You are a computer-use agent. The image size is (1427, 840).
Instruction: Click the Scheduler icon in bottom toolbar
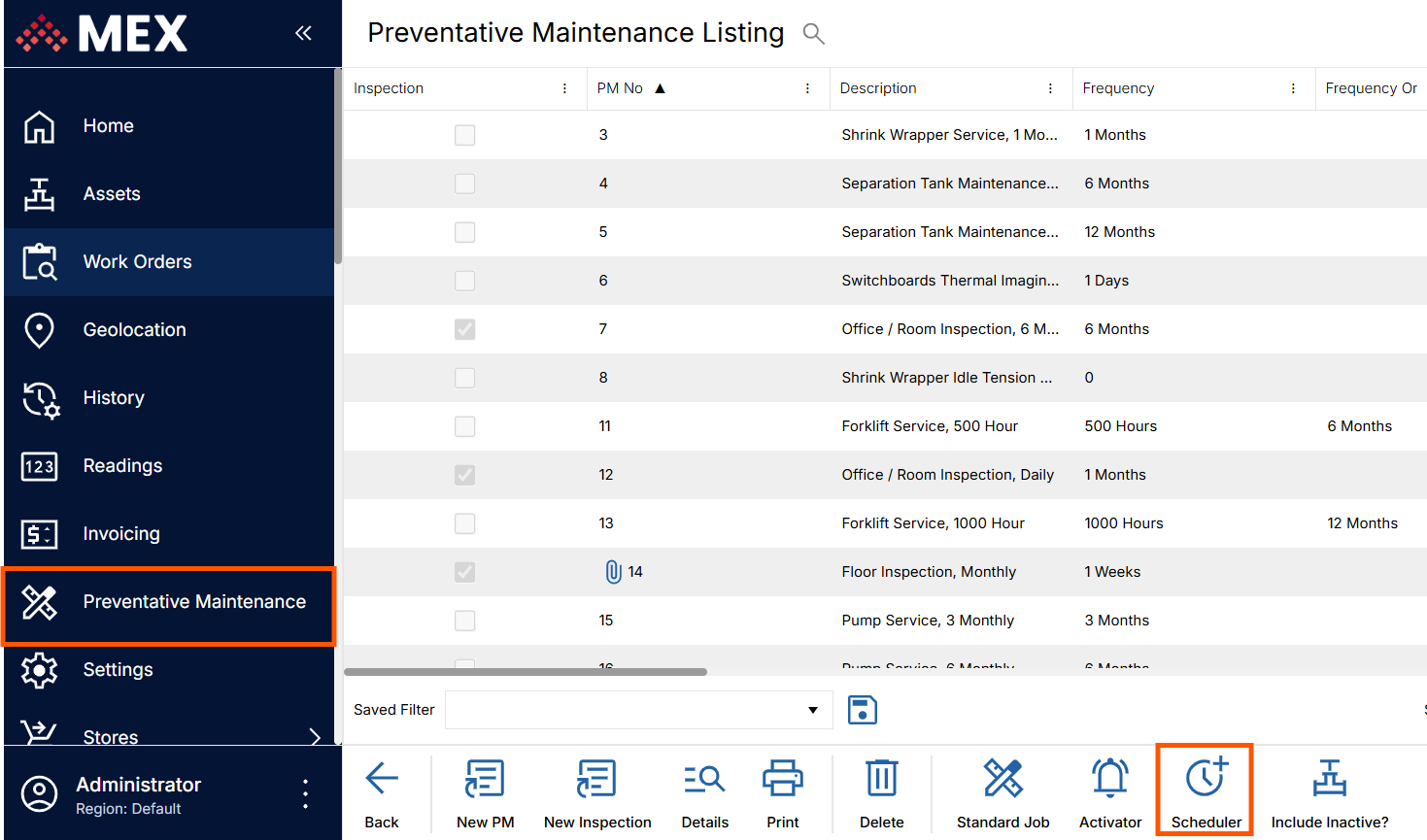click(1205, 780)
